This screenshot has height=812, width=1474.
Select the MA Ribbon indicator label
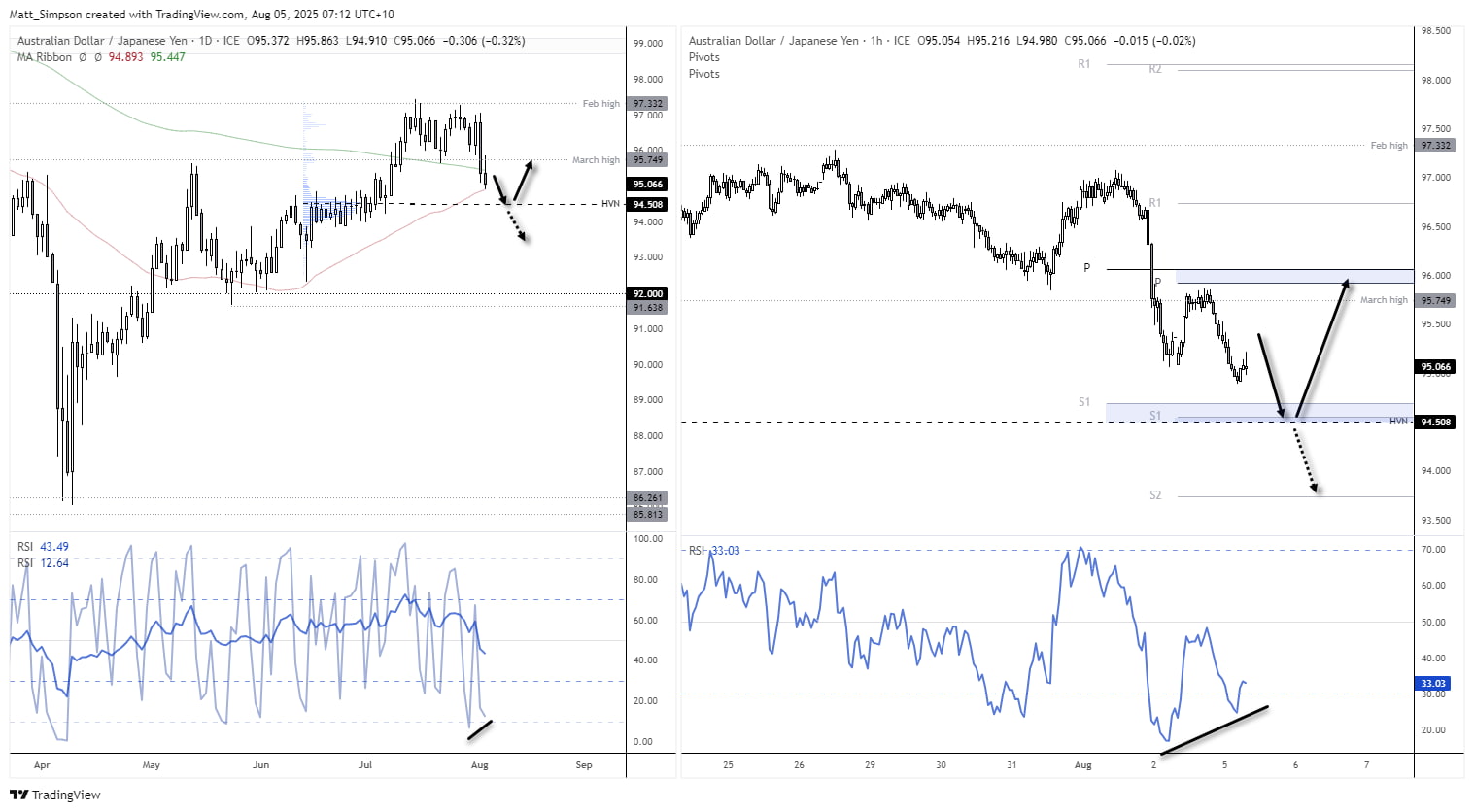point(43,57)
